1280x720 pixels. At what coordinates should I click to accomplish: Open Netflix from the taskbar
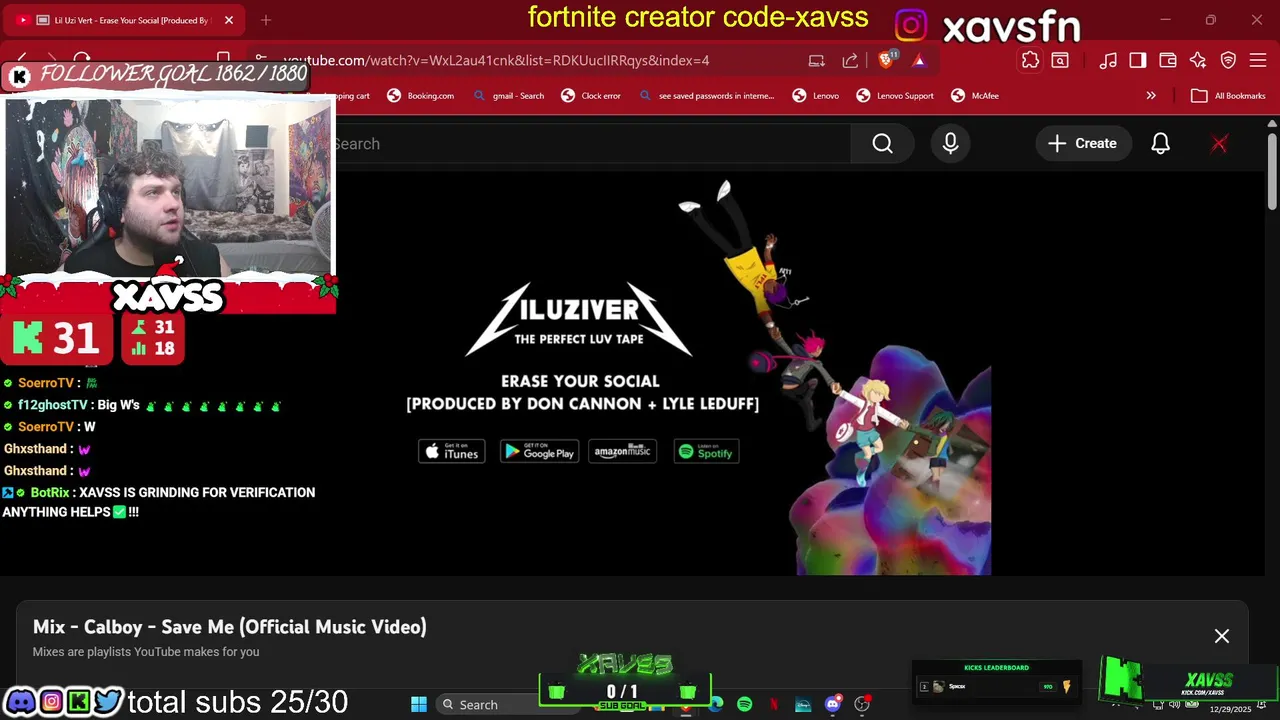click(x=774, y=705)
